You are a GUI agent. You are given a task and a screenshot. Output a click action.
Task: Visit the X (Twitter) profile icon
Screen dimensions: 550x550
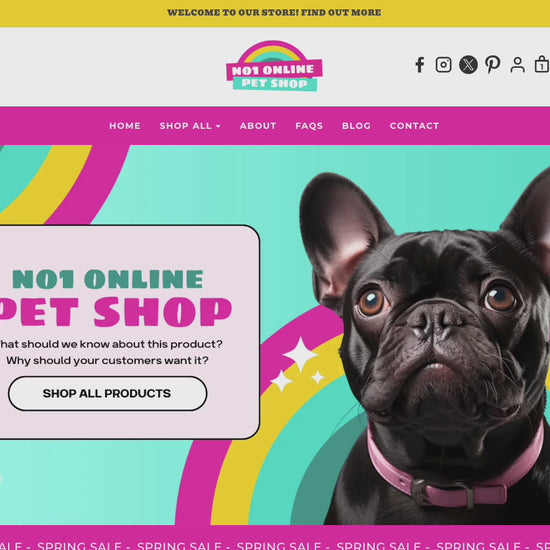468,65
